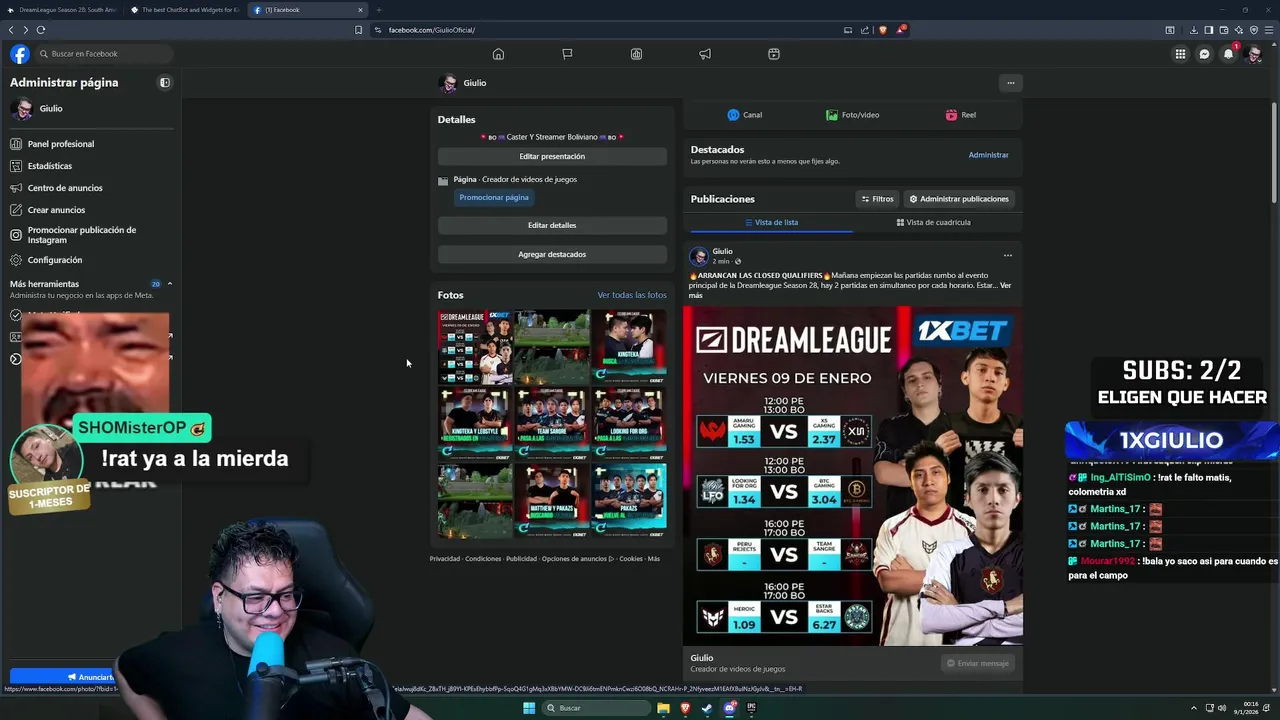Click the Editar detalles button
Screen dimensions: 1280x720
(x=552, y=225)
